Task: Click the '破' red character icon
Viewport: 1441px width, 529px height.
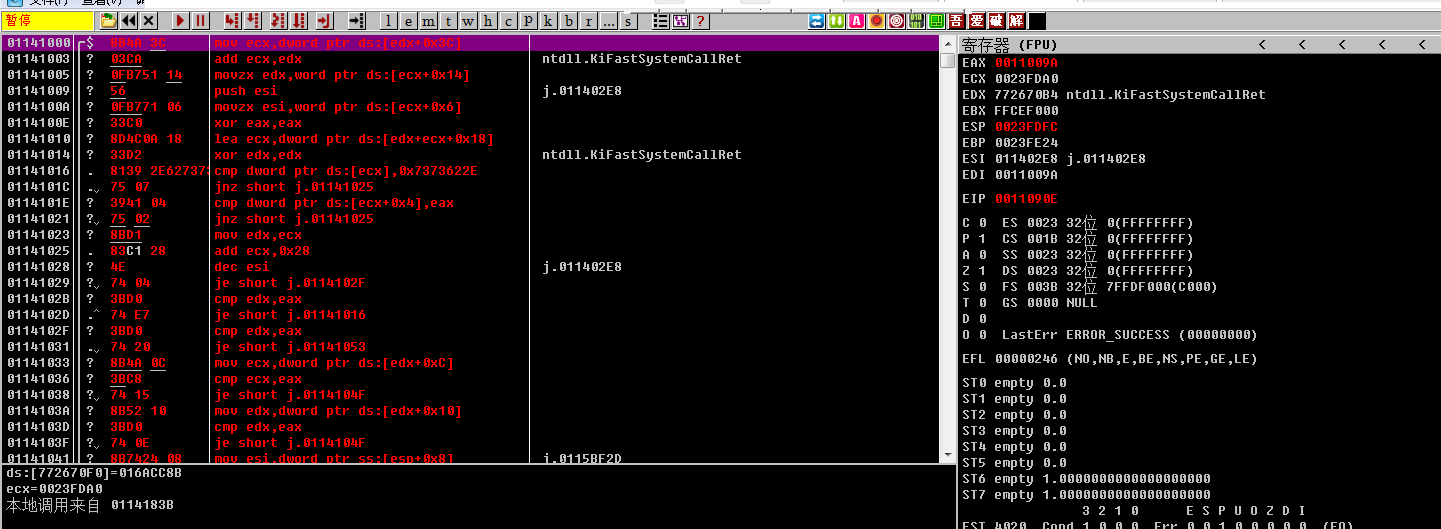Action: point(996,21)
